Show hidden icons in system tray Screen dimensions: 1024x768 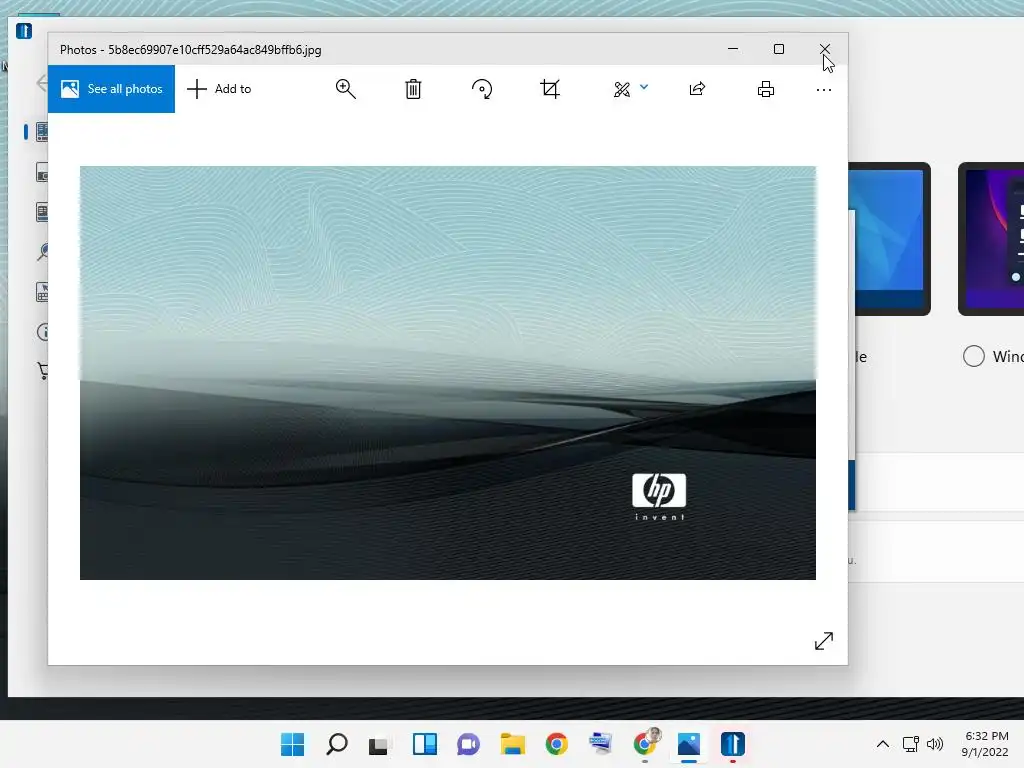[x=883, y=744]
